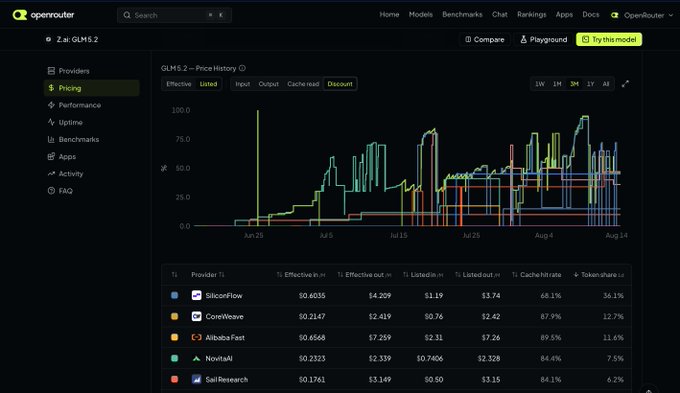Viewport: 680px width, 393px height.
Task: Toggle NovitaAI green series swatch
Action: [x=174, y=358]
